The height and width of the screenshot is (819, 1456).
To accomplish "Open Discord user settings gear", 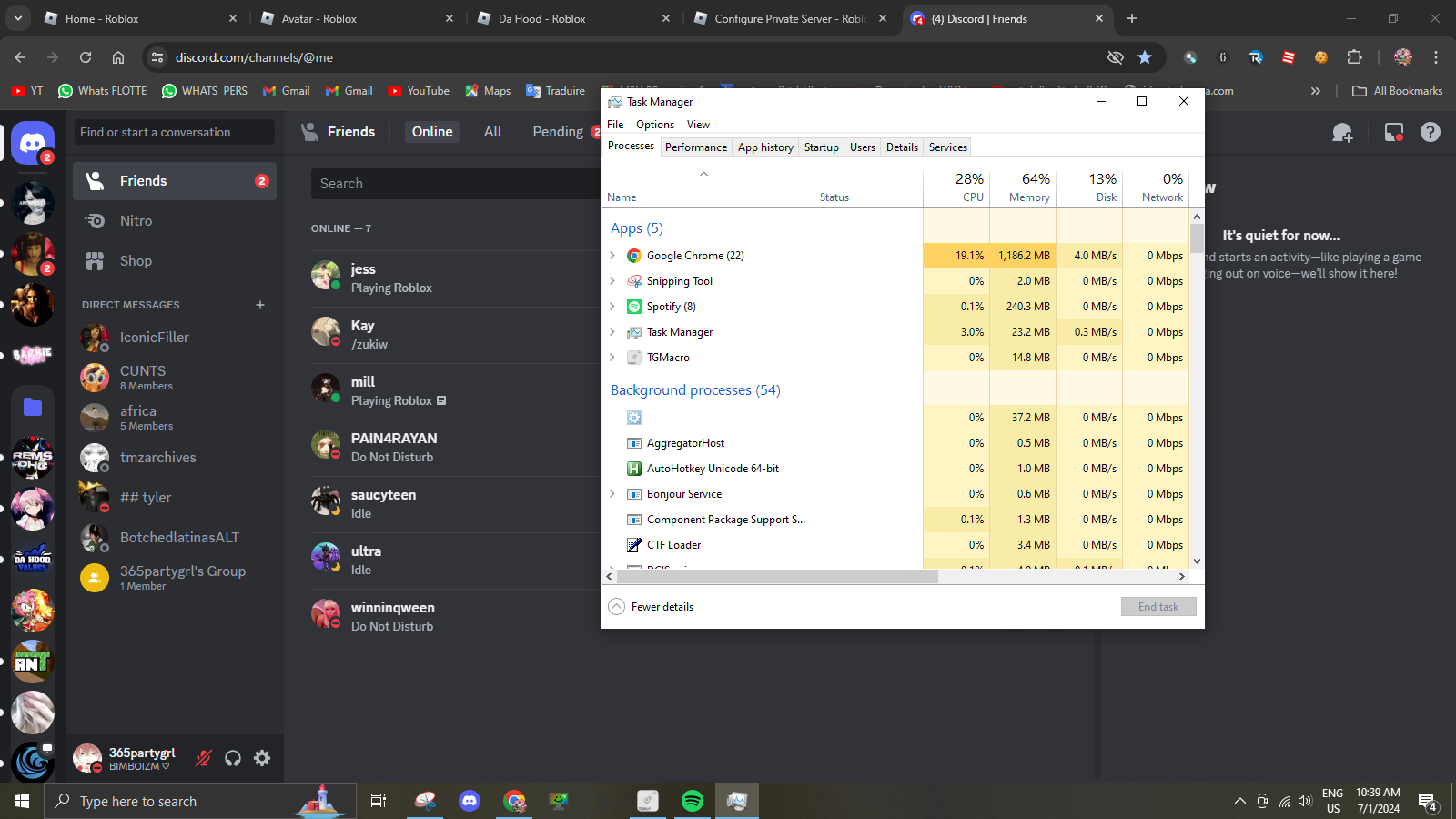I will (x=262, y=758).
